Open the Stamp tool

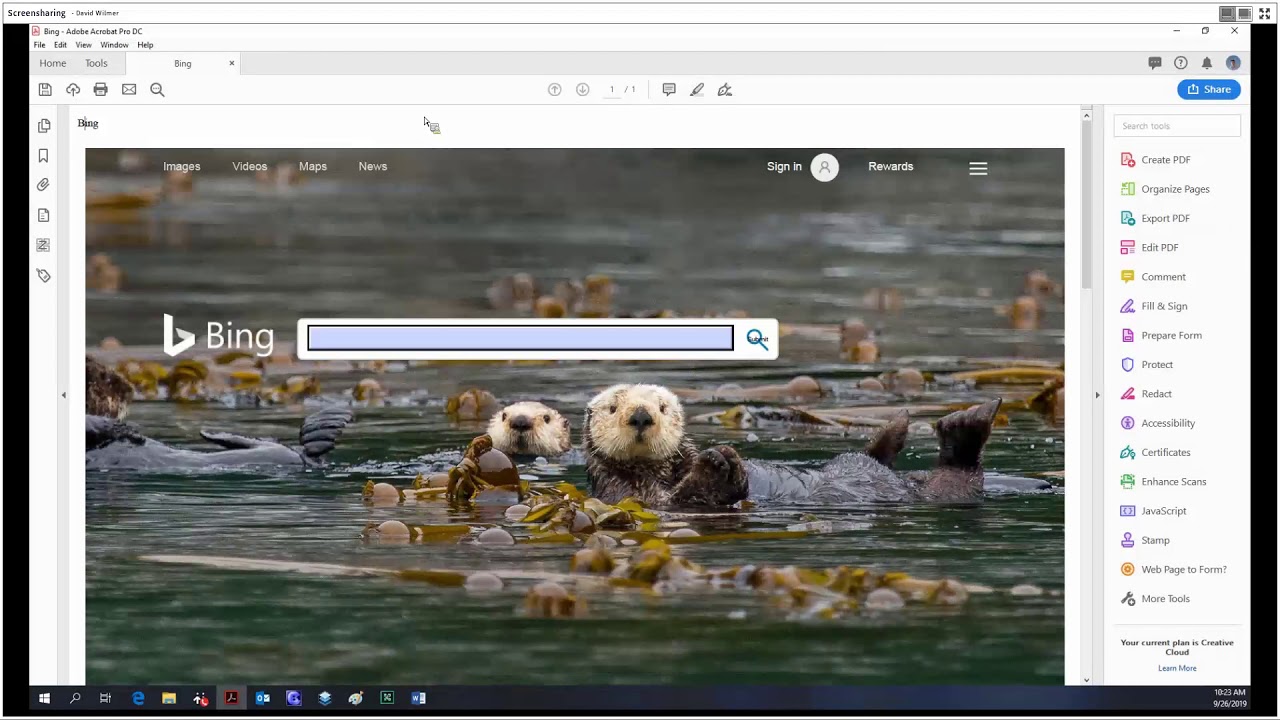coord(1145,540)
